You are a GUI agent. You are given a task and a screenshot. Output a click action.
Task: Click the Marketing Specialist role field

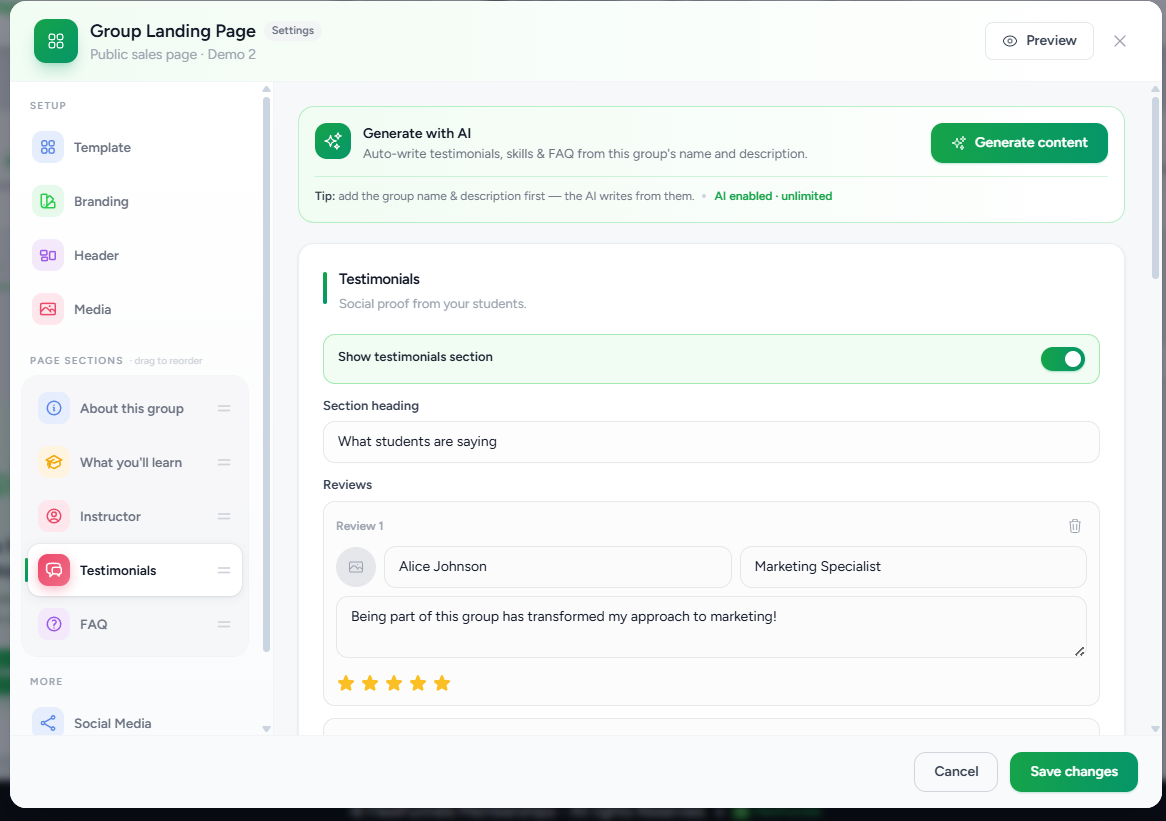tap(913, 567)
